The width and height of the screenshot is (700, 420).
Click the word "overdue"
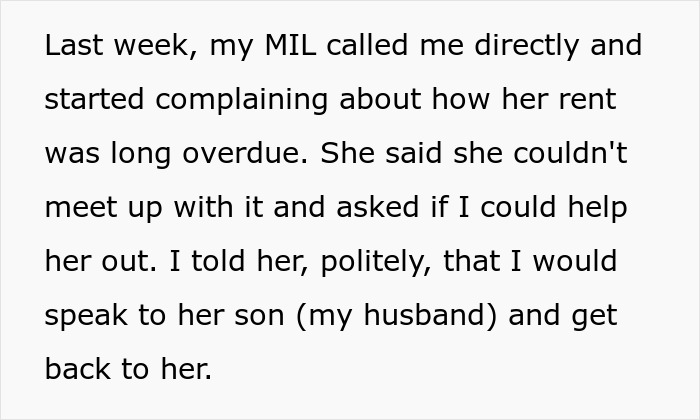click(x=241, y=153)
